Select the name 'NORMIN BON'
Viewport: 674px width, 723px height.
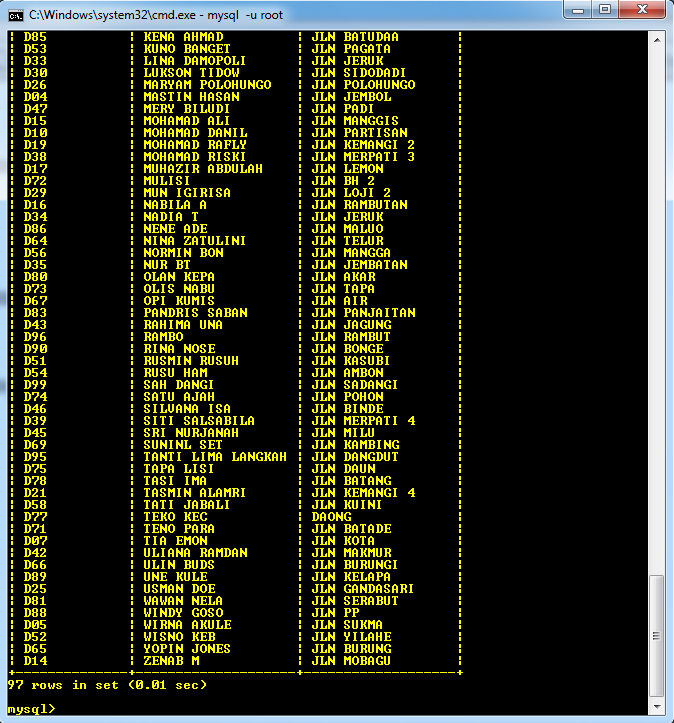(x=183, y=253)
